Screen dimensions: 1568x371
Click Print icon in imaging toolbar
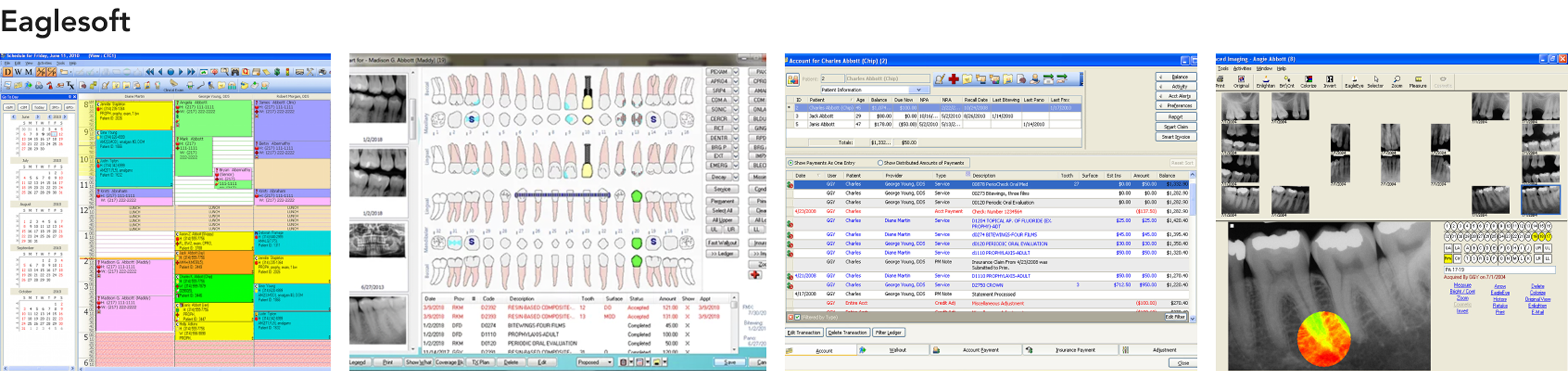pyautogui.click(x=1220, y=82)
